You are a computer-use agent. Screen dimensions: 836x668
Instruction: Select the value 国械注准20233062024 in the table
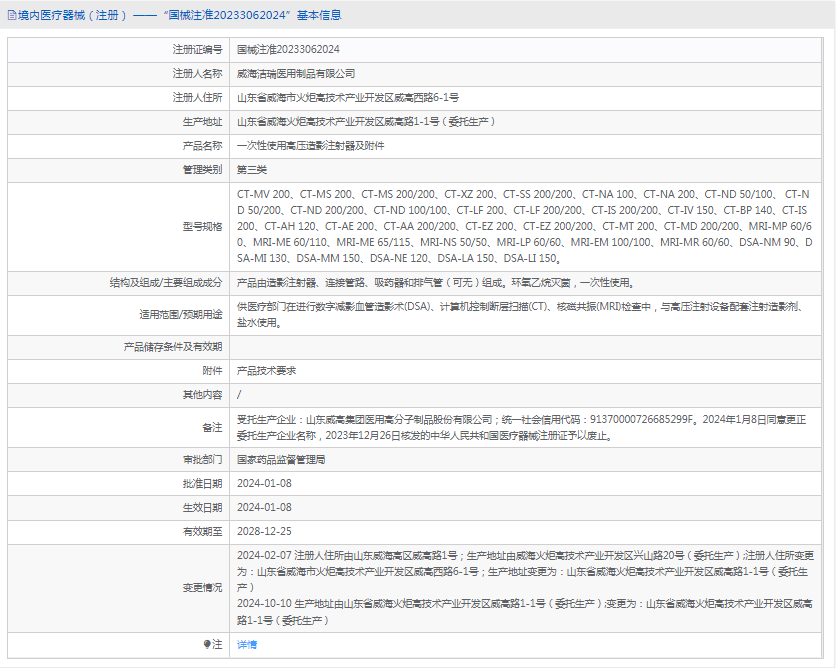(x=288, y=50)
